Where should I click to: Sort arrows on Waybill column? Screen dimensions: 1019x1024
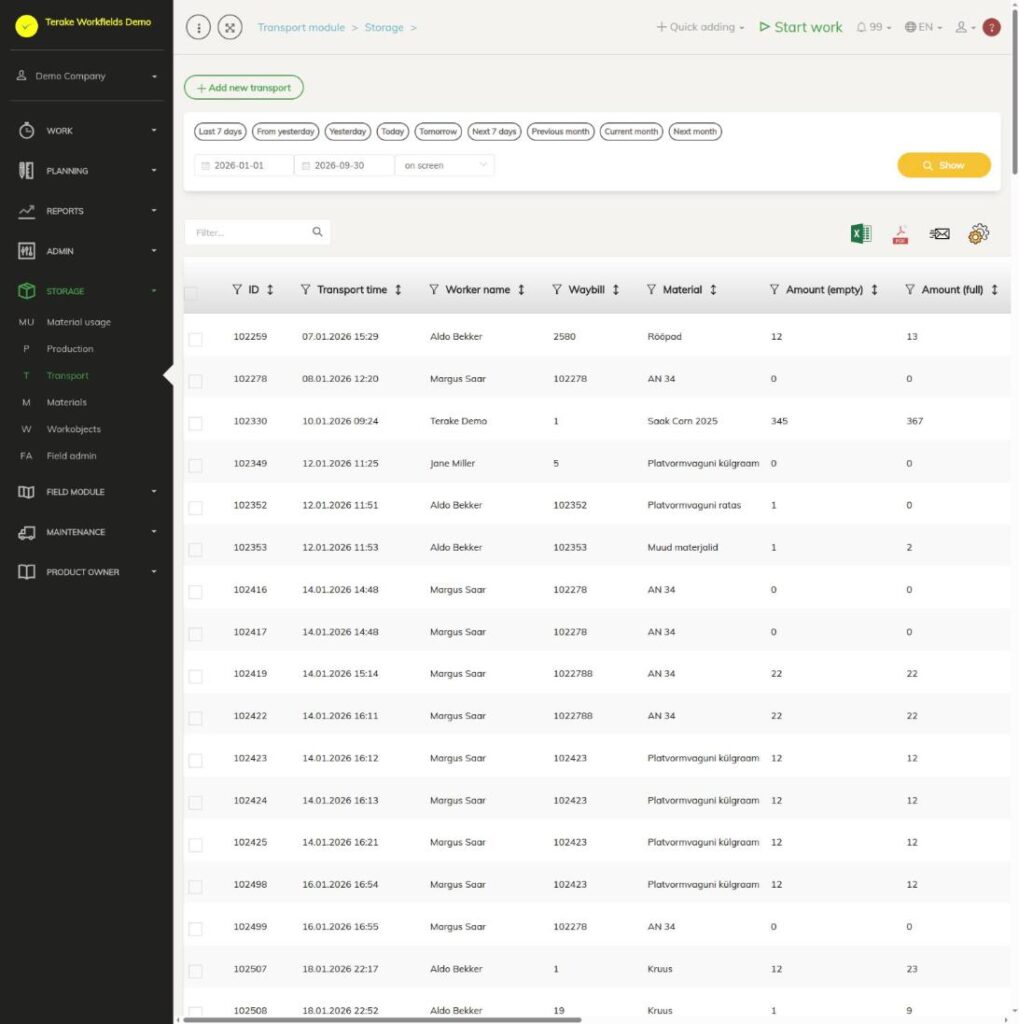[615, 289]
